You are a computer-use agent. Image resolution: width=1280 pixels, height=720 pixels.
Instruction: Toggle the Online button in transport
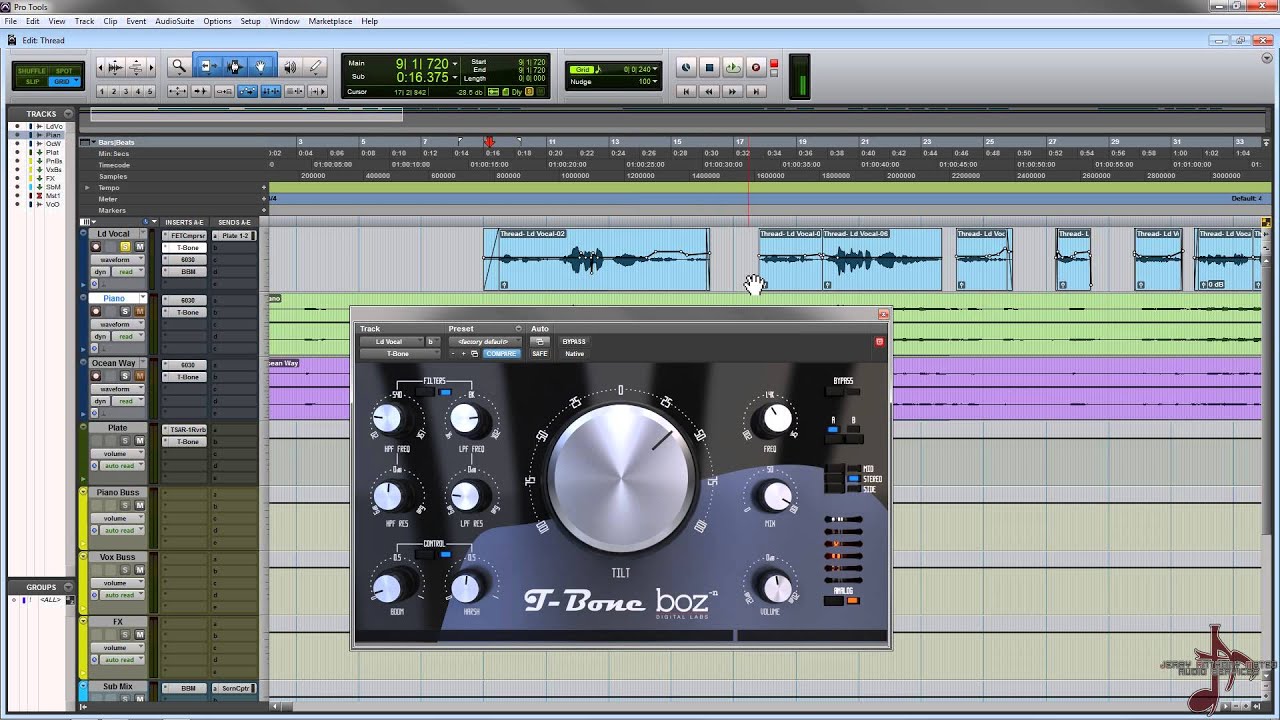pyautogui.click(x=686, y=68)
